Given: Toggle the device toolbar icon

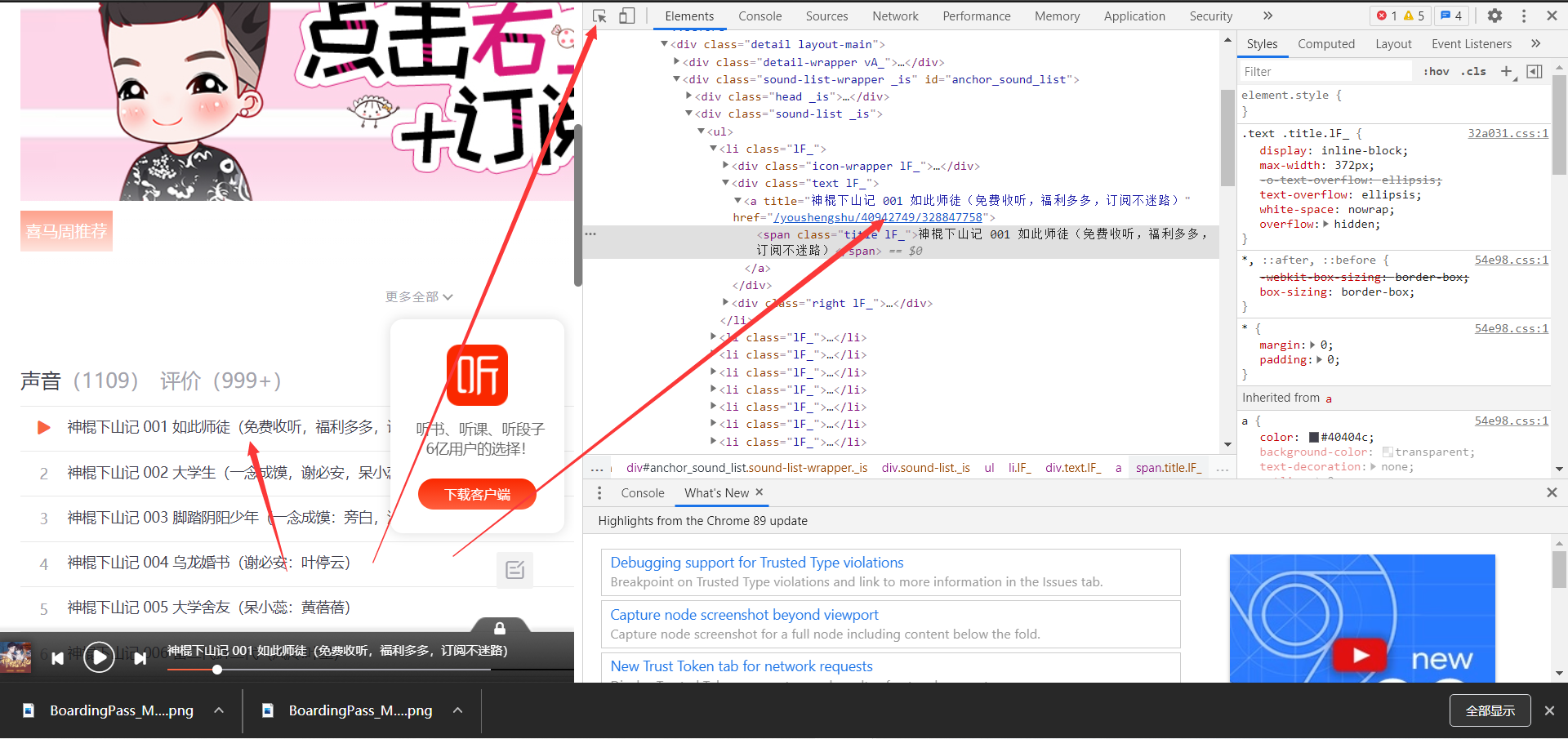Looking at the screenshot, I should coord(626,16).
